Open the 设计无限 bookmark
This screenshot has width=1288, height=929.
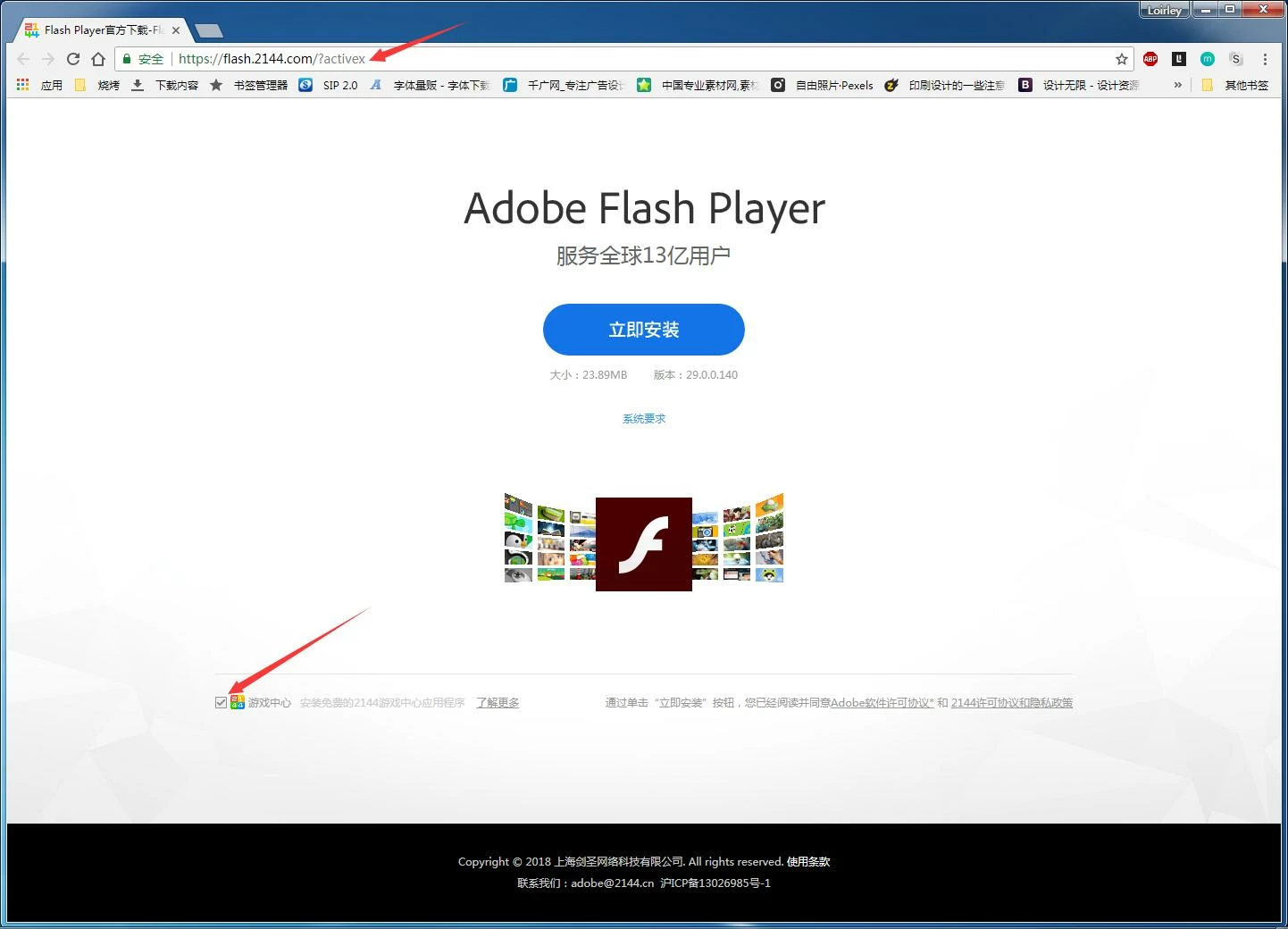(x=1079, y=85)
